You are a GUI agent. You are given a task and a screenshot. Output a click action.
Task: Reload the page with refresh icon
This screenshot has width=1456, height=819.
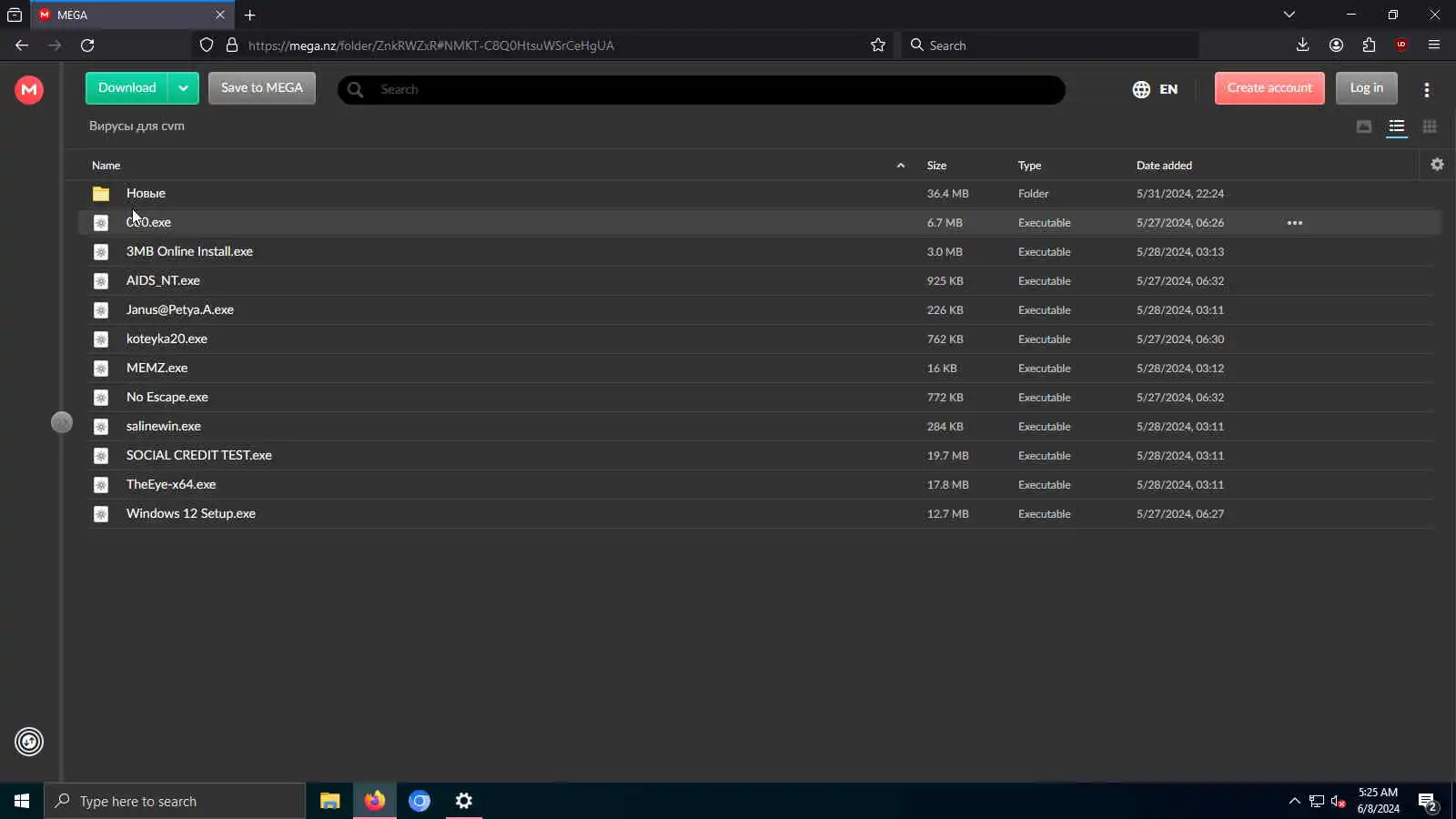point(87,45)
